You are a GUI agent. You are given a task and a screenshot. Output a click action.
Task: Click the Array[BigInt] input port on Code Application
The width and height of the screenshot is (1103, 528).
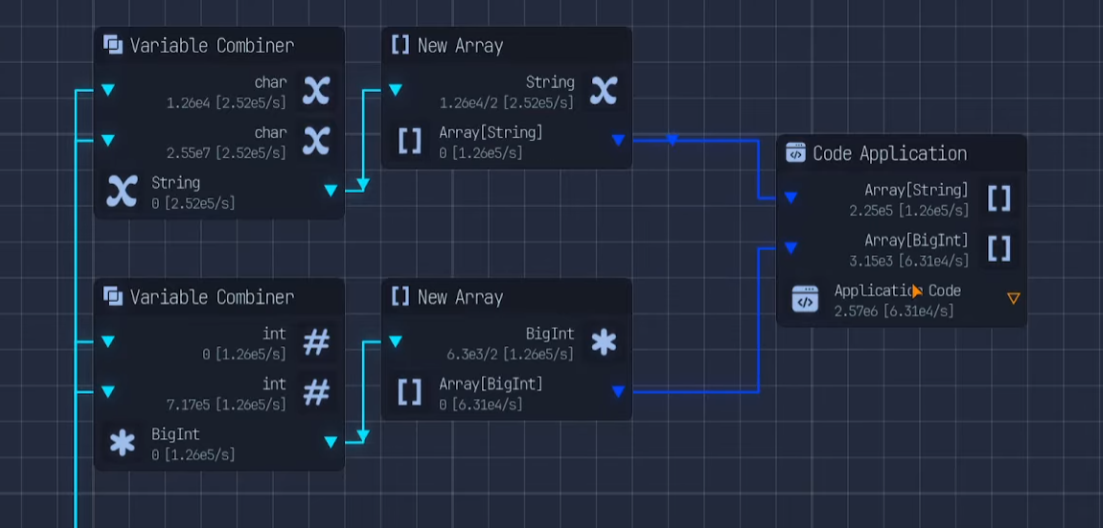(x=791, y=248)
